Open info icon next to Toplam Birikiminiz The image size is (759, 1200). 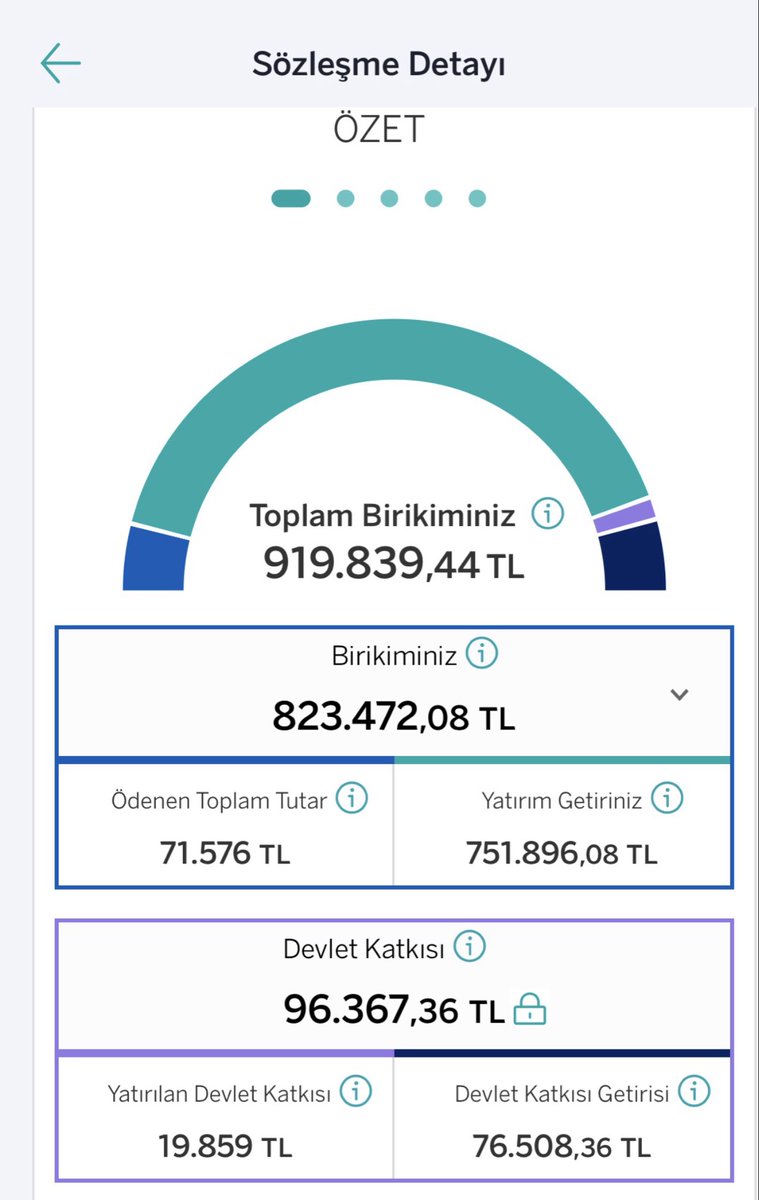pos(547,515)
